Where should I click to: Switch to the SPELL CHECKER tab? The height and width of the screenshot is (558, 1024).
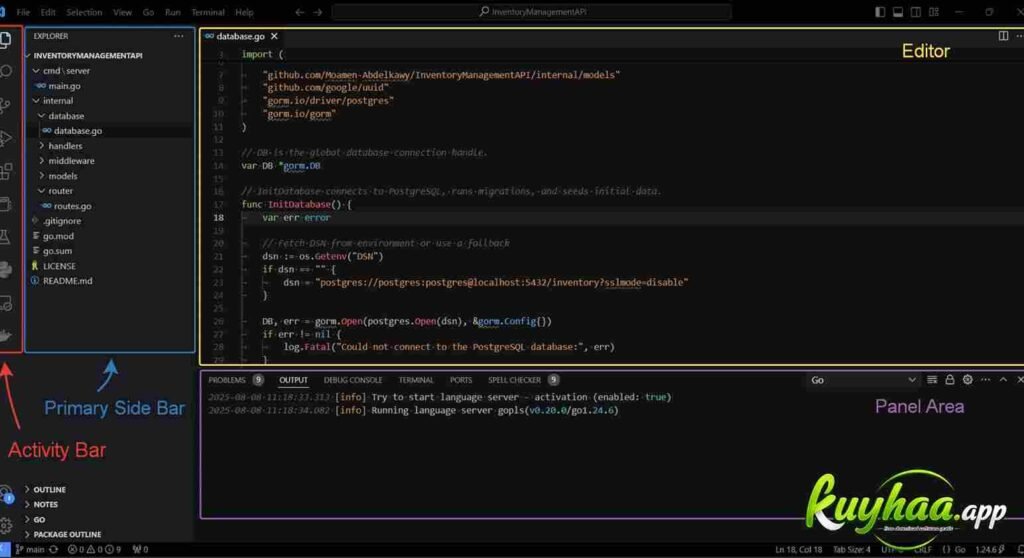click(515, 380)
